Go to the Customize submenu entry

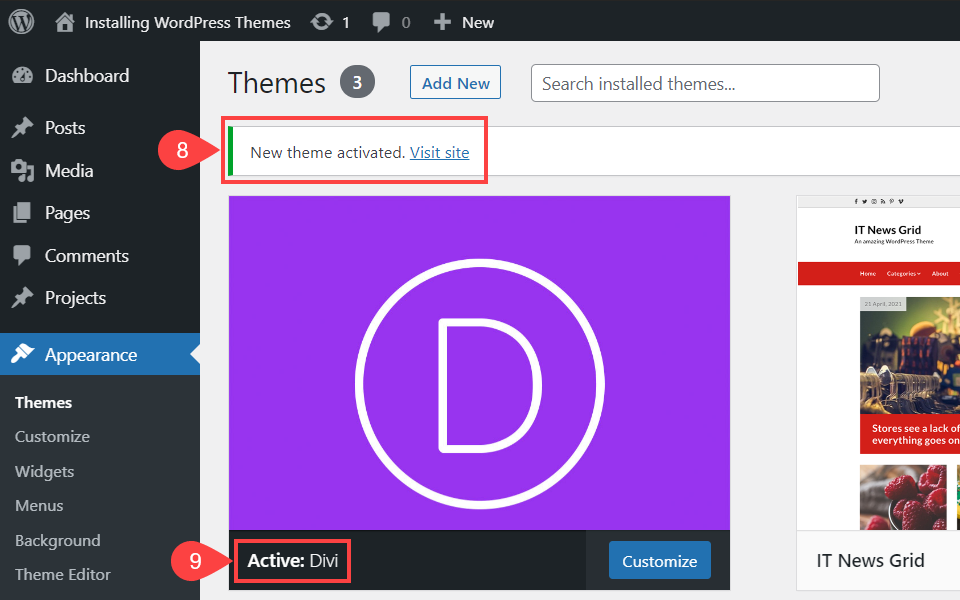(x=52, y=436)
